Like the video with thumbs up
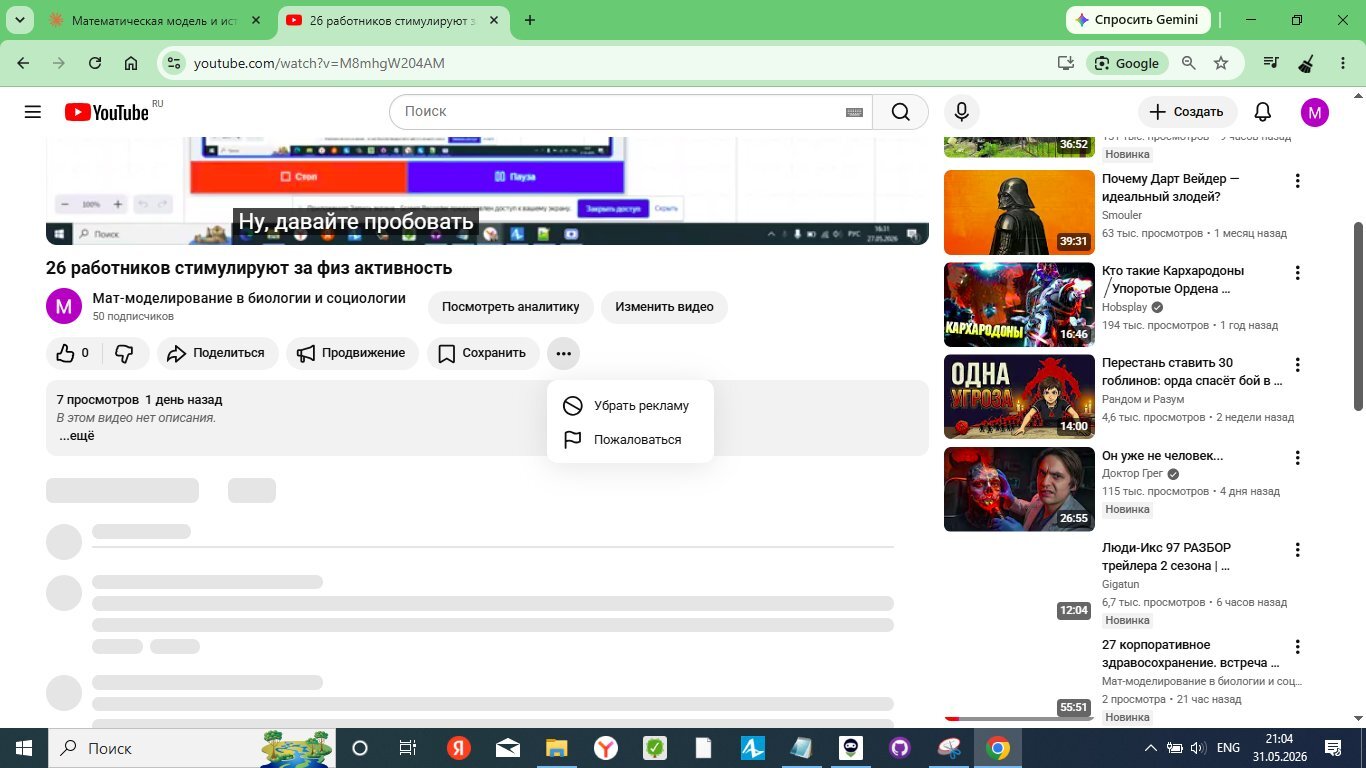The image size is (1366, 768). (x=73, y=353)
